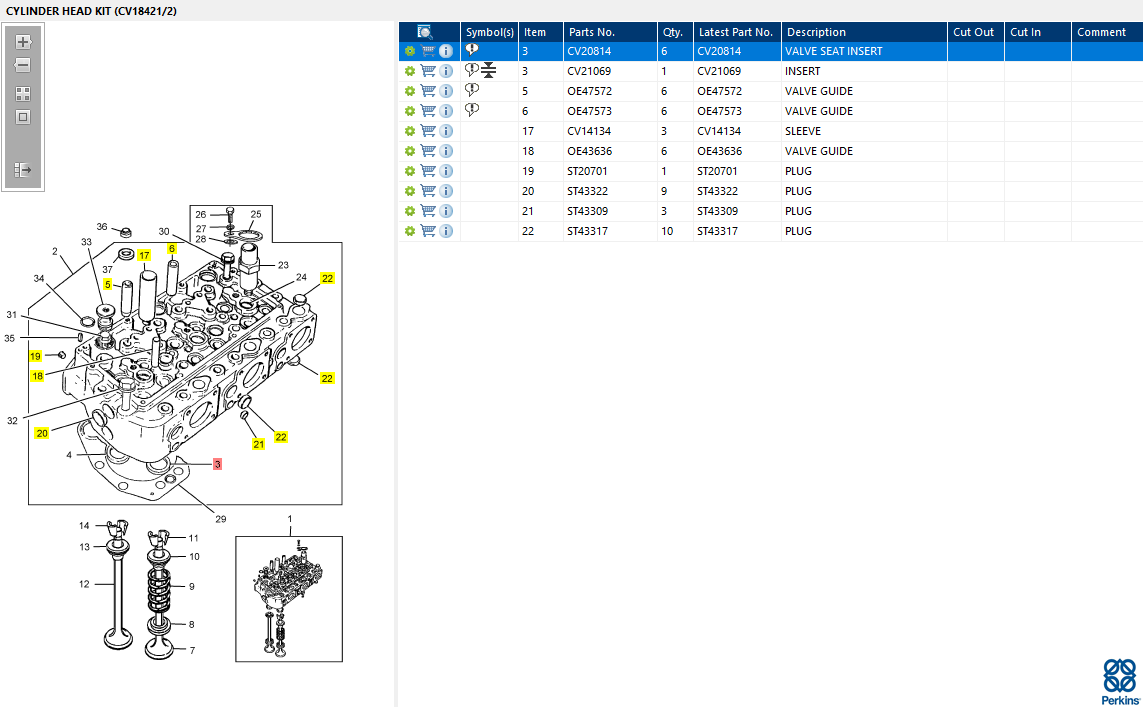Click green gear icon for OE47573 row
This screenshot has width=1143, height=707.
(410, 111)
